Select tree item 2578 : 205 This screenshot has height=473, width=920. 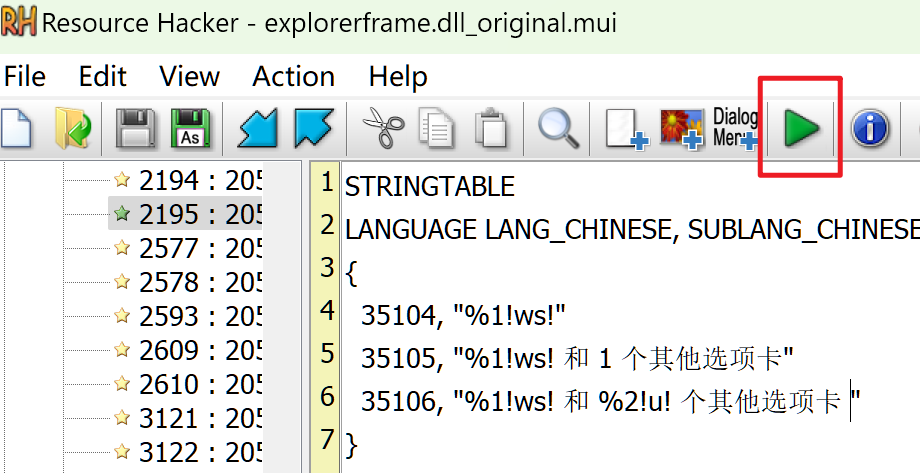pyautogui.click(x=200, y=282)
